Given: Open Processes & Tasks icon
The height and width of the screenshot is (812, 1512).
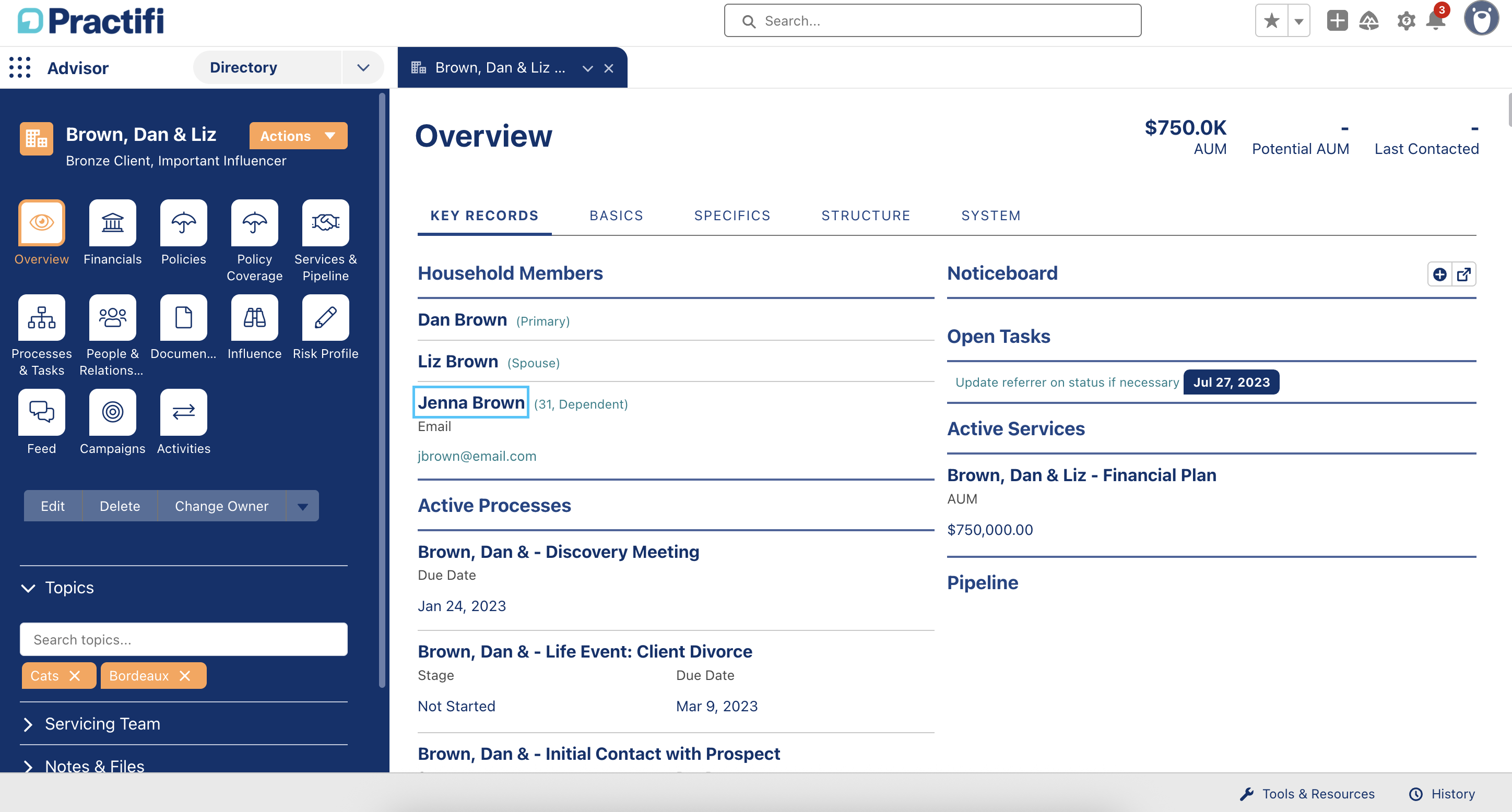Looking at the screenshot, I should pos(41,317).
